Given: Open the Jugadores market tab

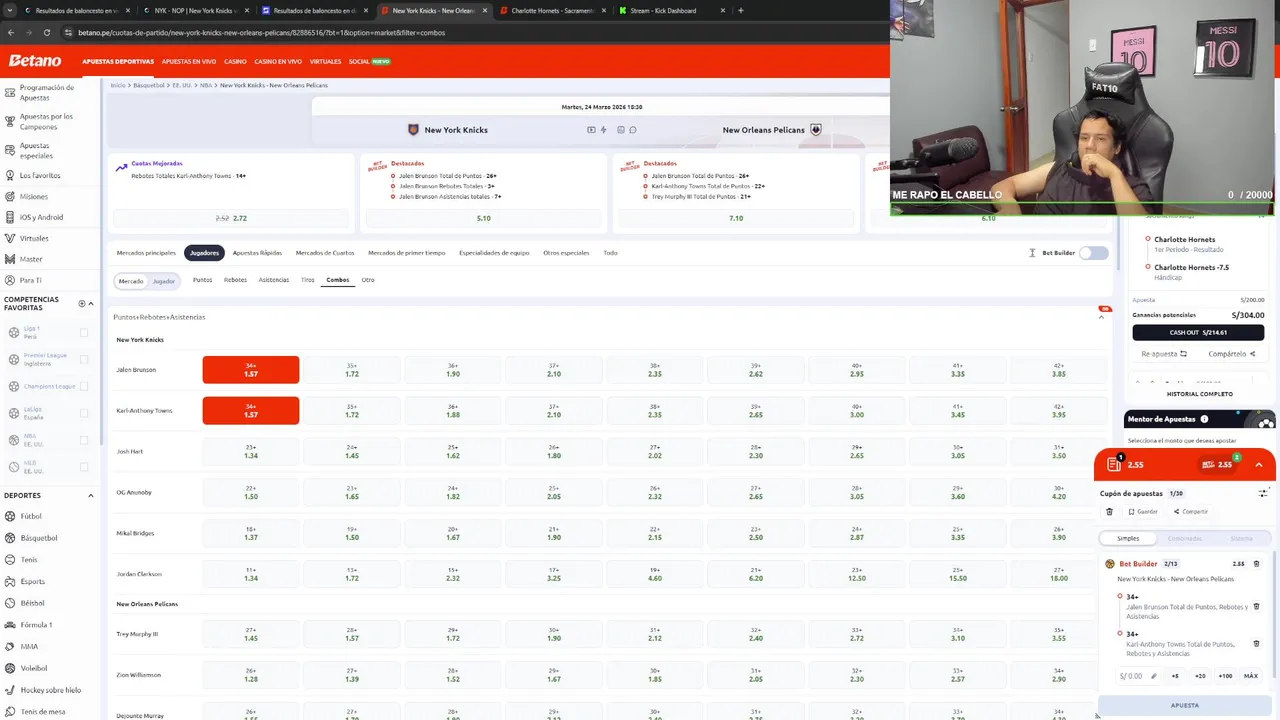Looking at the screenshot, I should (204, 253).
